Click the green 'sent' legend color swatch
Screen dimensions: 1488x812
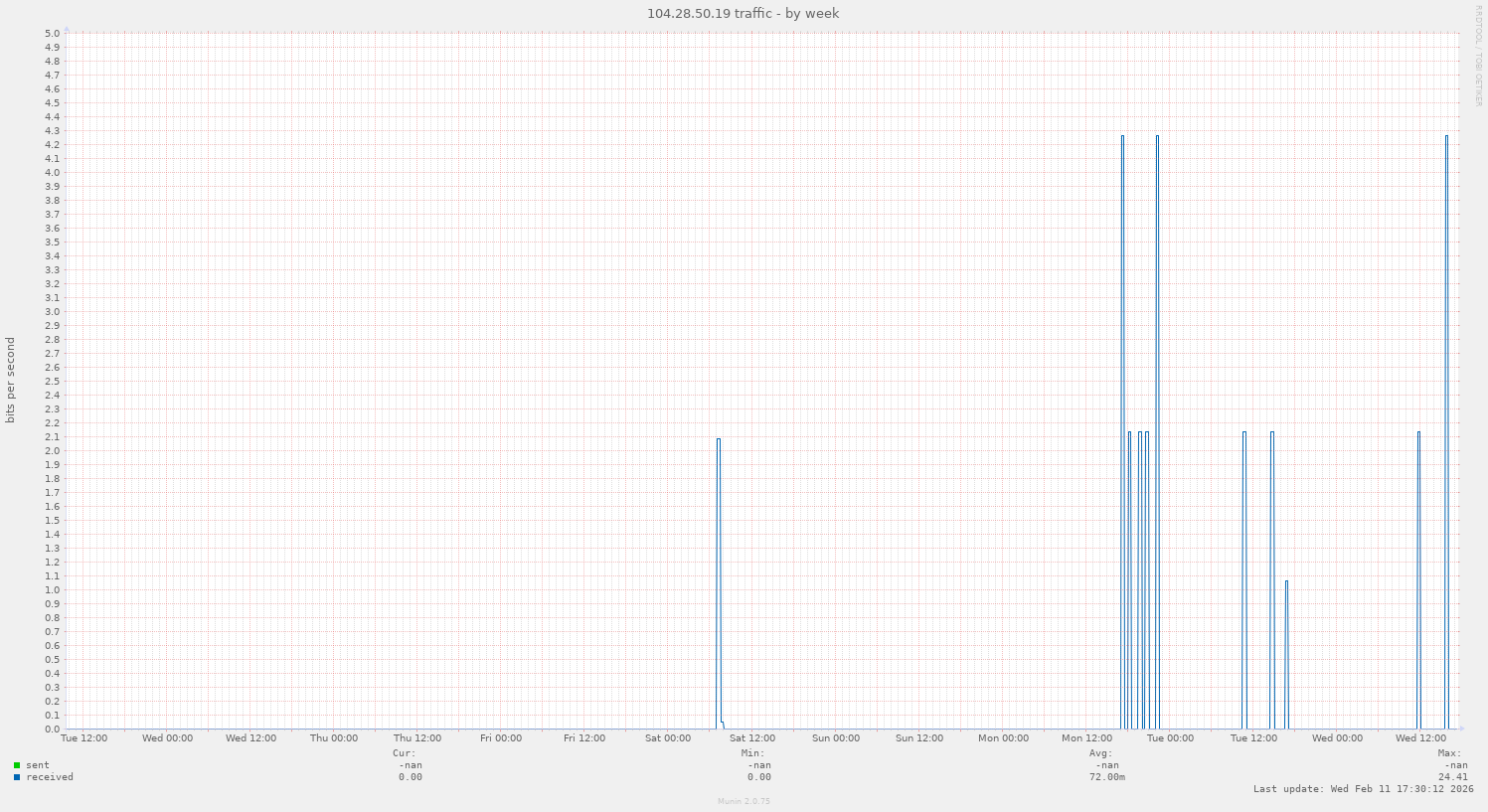pyautogui.click(x=17, y=765)
